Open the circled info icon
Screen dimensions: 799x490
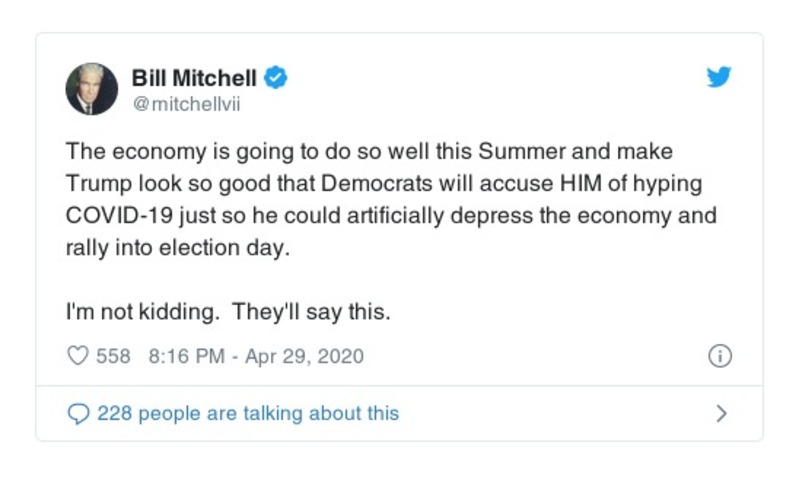click(719, 356)
